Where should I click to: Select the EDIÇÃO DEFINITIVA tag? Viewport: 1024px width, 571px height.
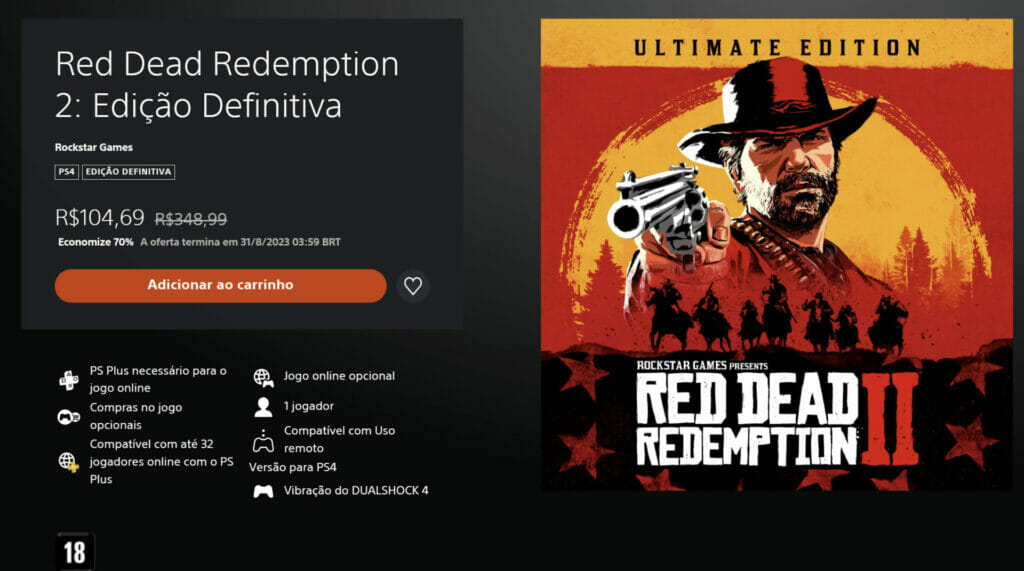129,172
